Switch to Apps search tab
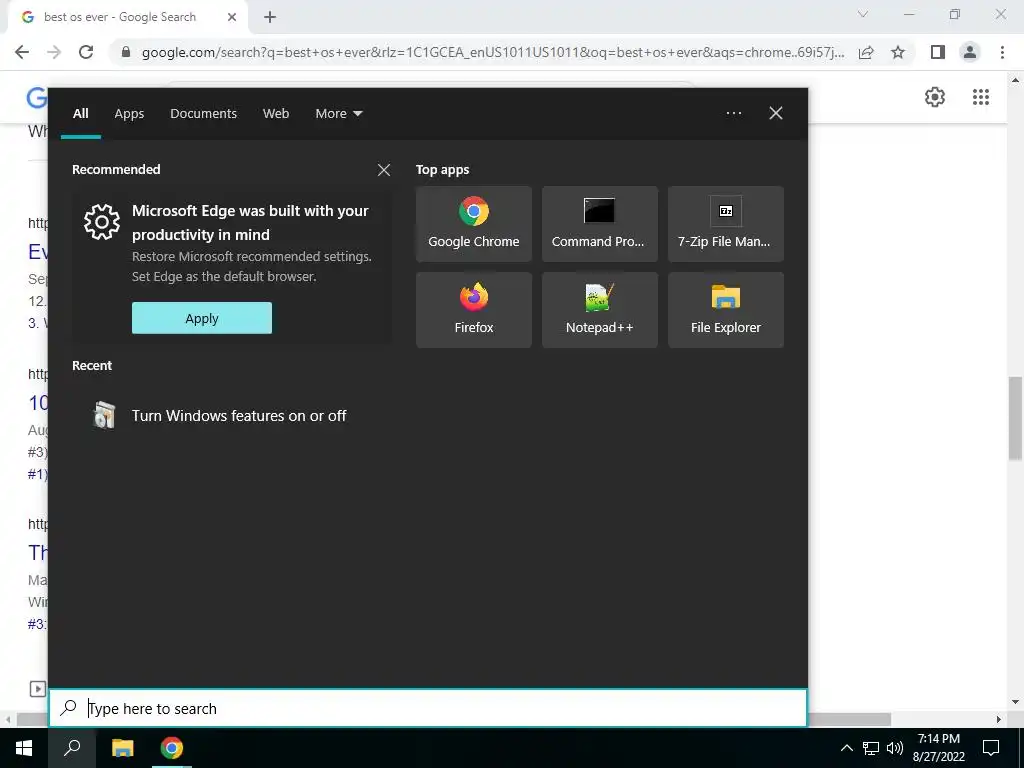This screenshot has width=1024, height=768. (x=129, y=114)
